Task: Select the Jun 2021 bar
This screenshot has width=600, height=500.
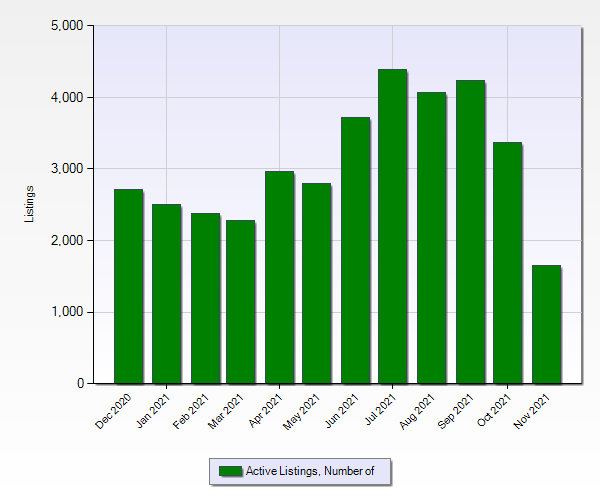Action: click(x=355, y=250)
